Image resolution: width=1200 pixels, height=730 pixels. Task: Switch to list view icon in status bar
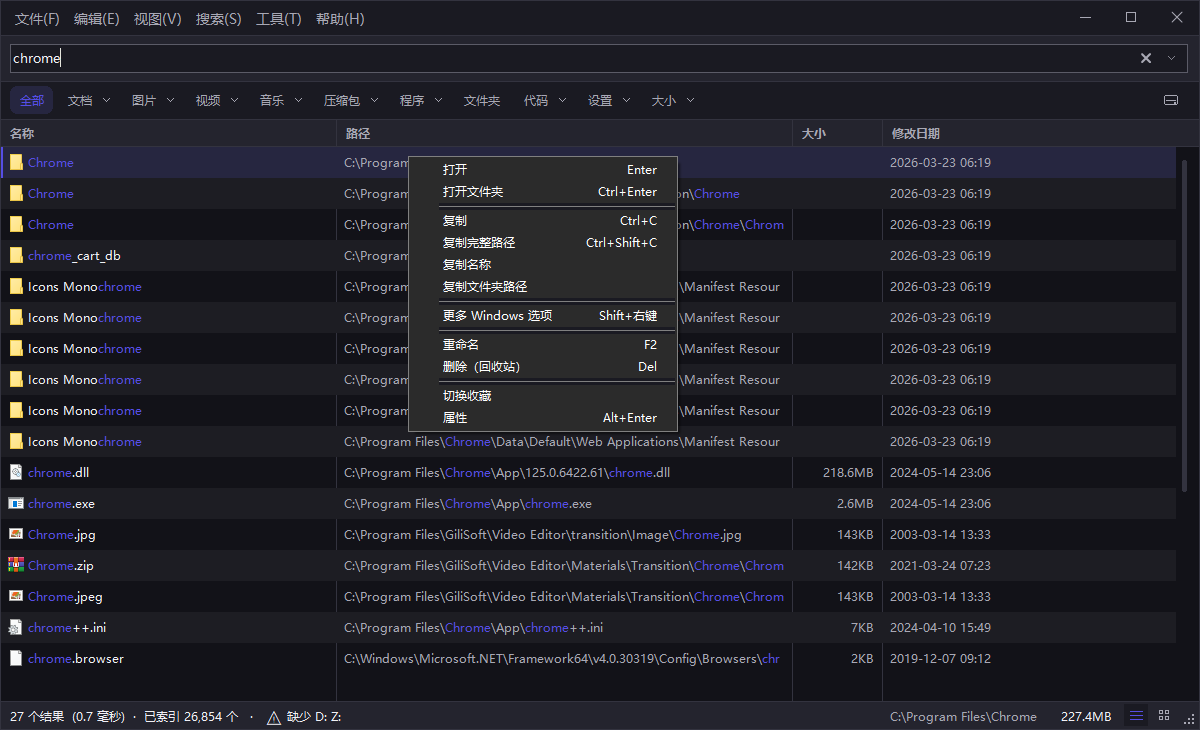coord(1136,716)
